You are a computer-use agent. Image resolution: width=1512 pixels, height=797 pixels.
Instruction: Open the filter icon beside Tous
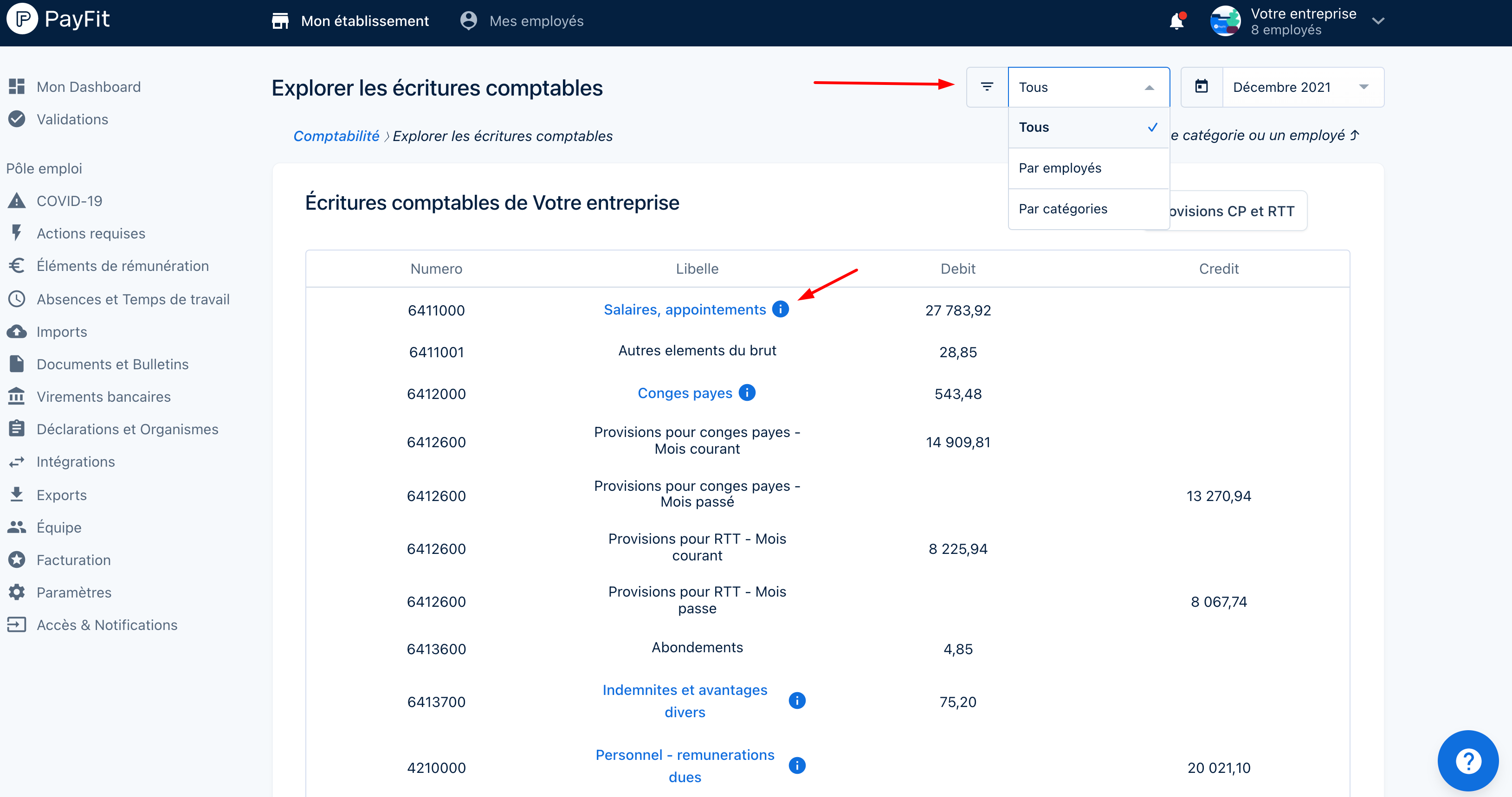tap(987, 87)
